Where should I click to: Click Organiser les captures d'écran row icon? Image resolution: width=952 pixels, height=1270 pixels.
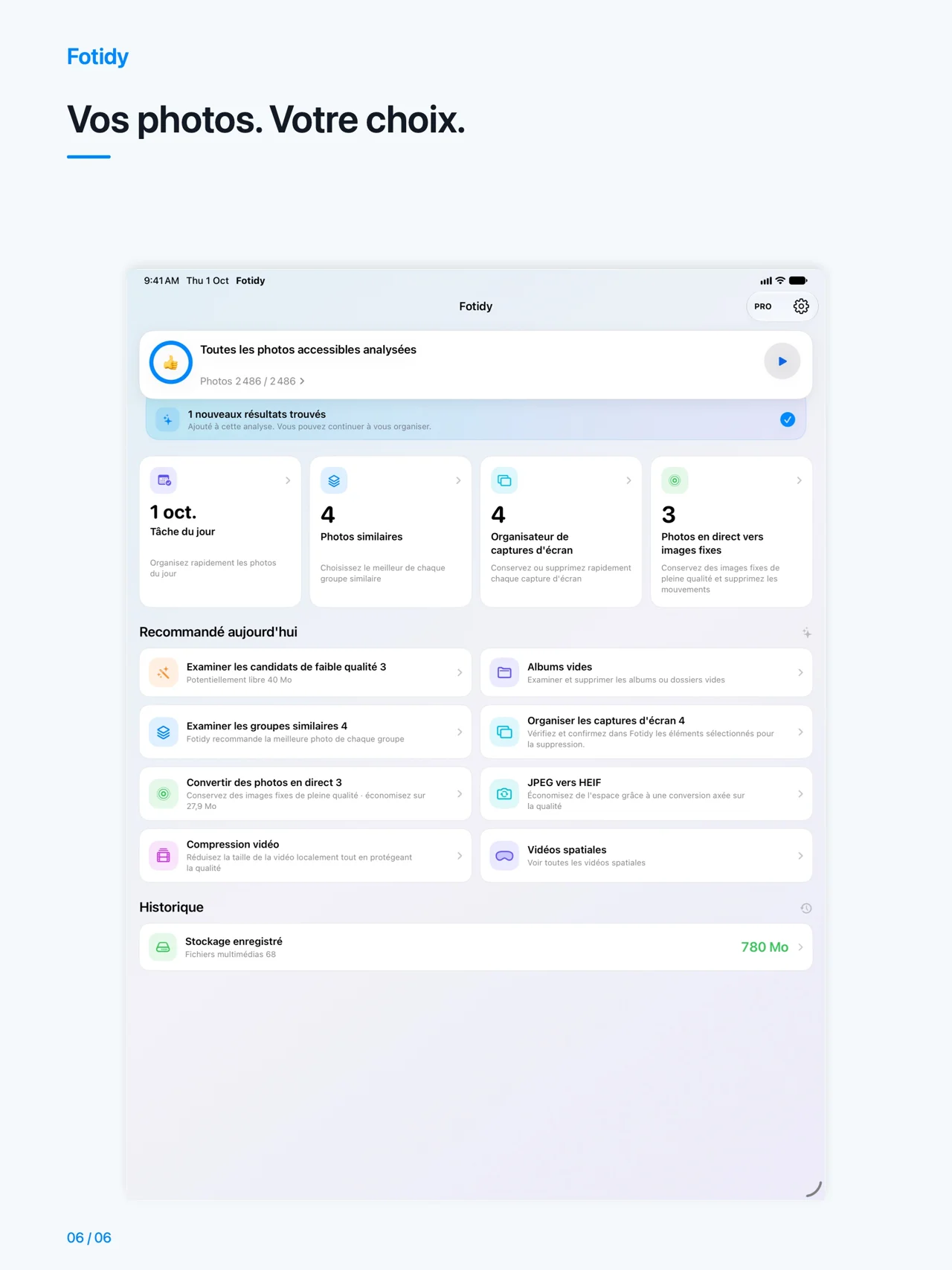pos(504,732)
